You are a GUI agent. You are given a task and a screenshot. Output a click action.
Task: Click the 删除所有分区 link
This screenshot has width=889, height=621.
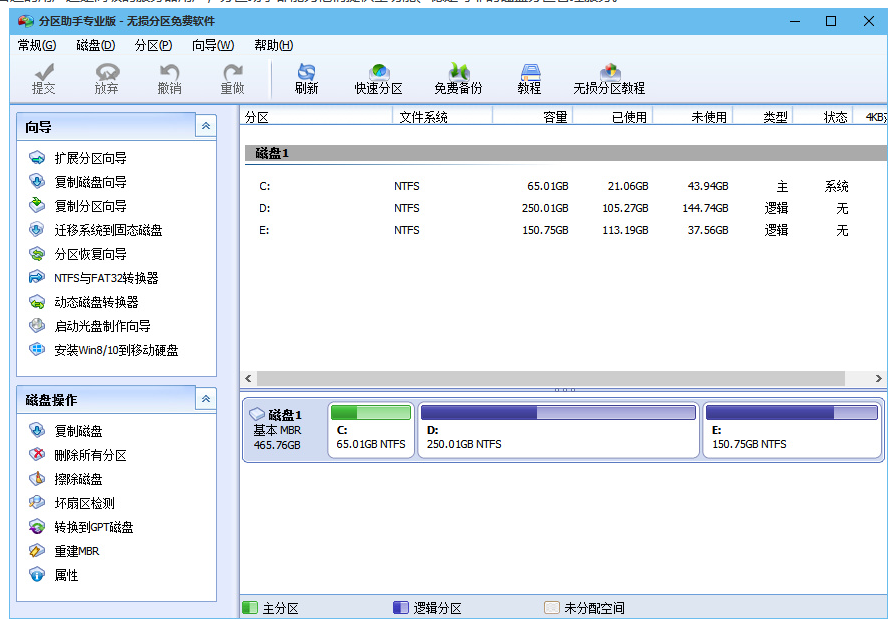pyautogui.click(x=90, y=455)
